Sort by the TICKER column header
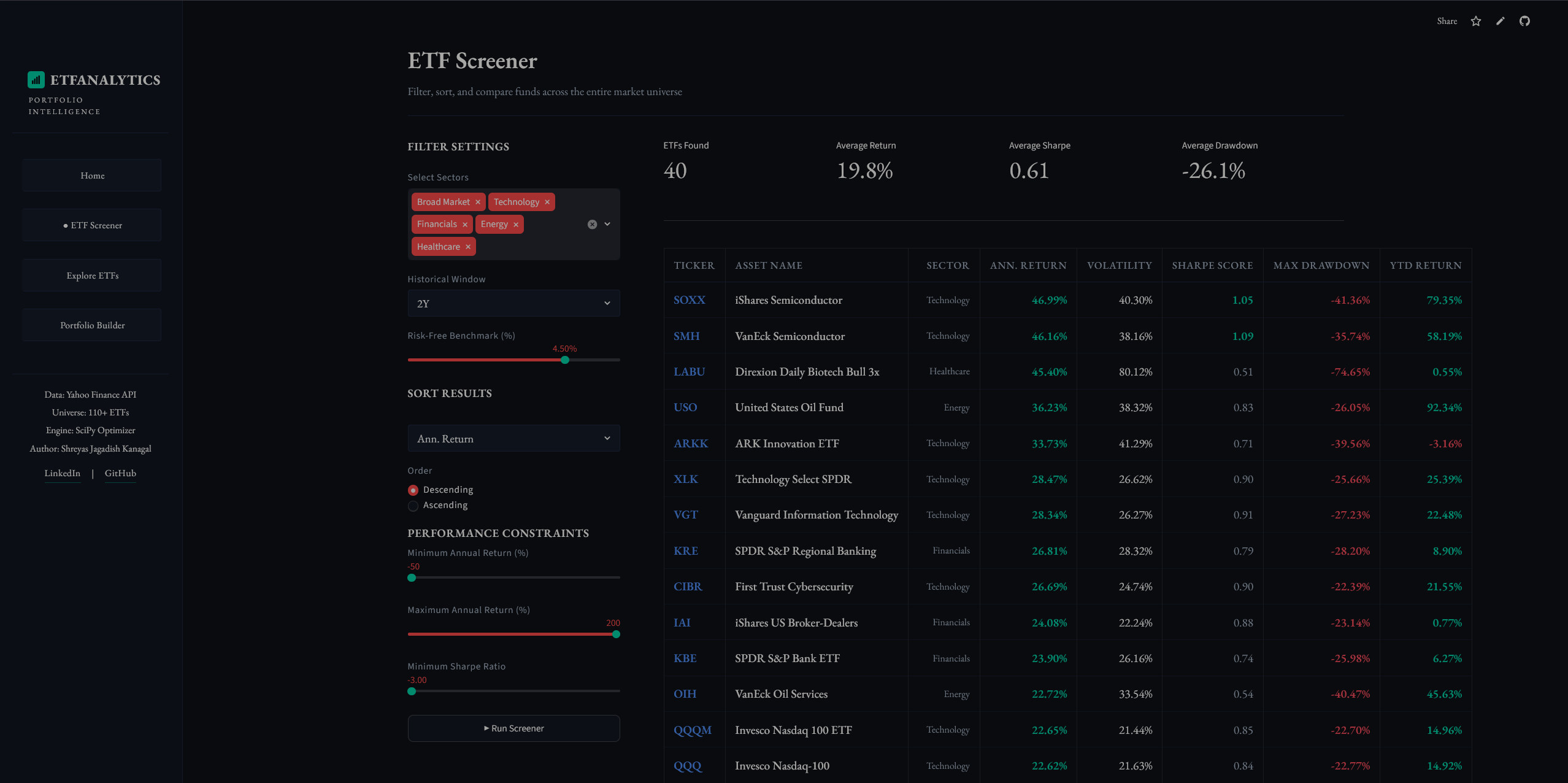 [x=694, y=265]
